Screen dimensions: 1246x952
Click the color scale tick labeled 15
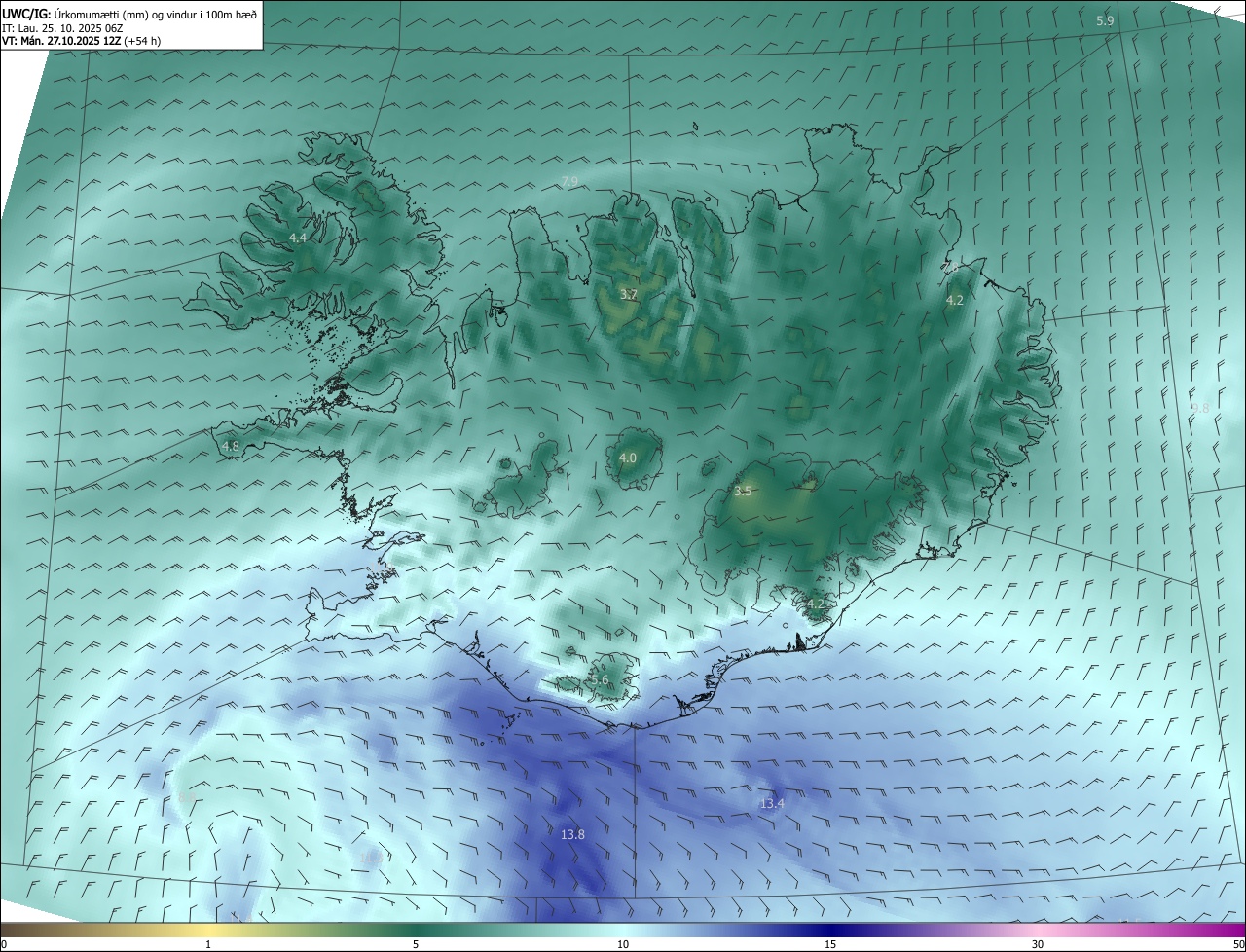point(830,944)
